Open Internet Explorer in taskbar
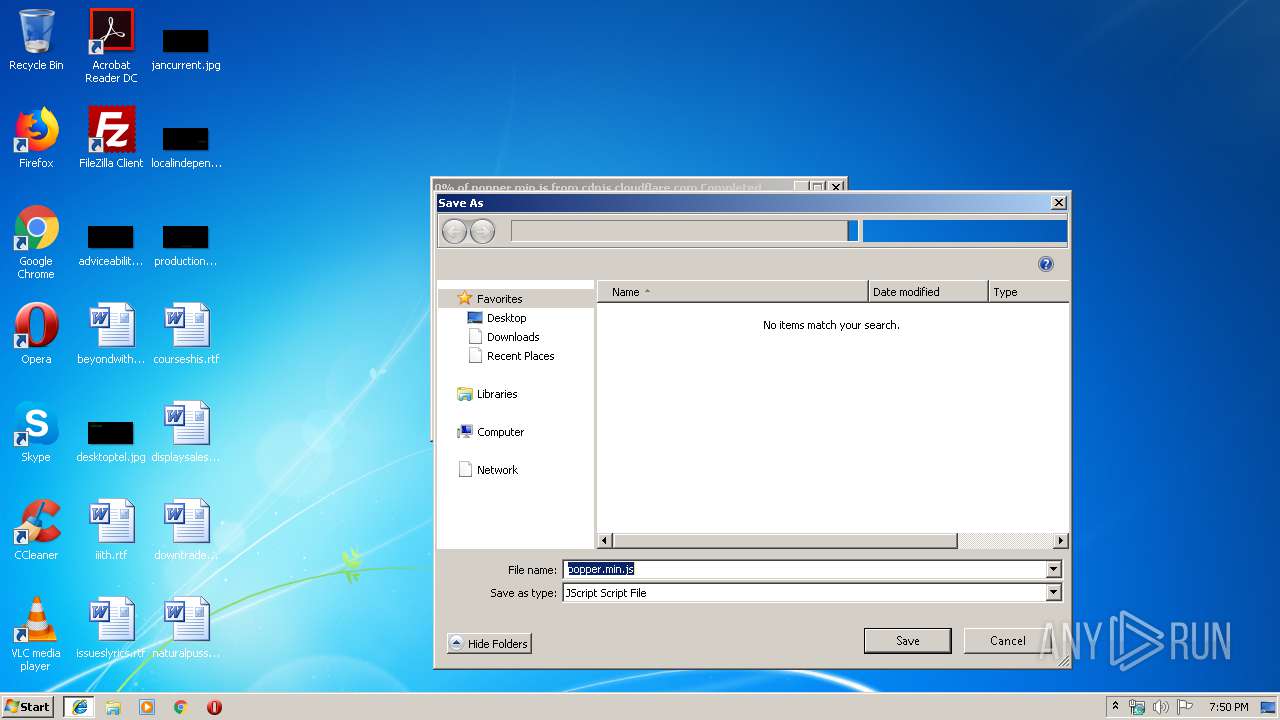The height and width of the screenshot is (720, 1280). pyautogui.click(x=80, y=707)
